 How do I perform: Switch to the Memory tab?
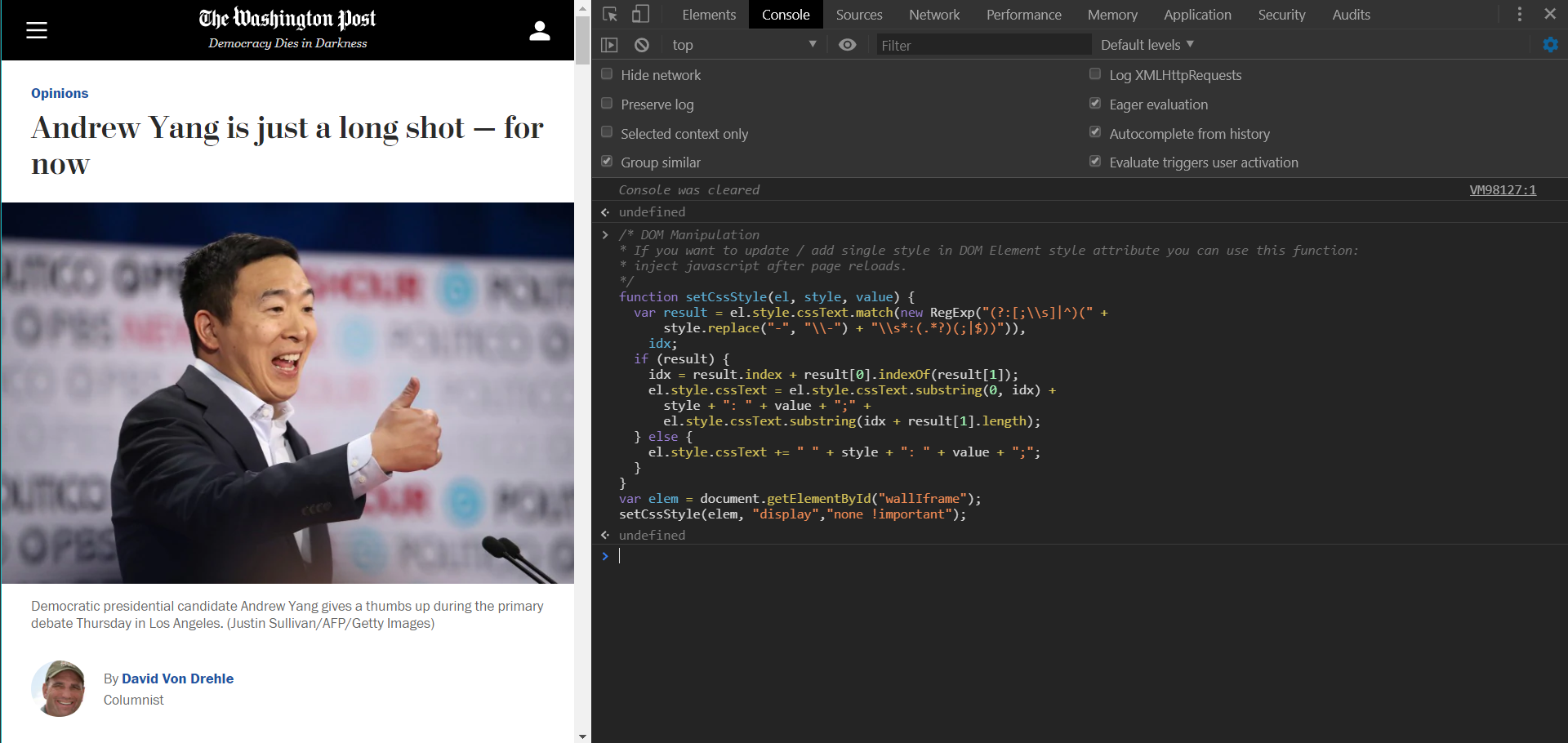(x=1112, y=15)
